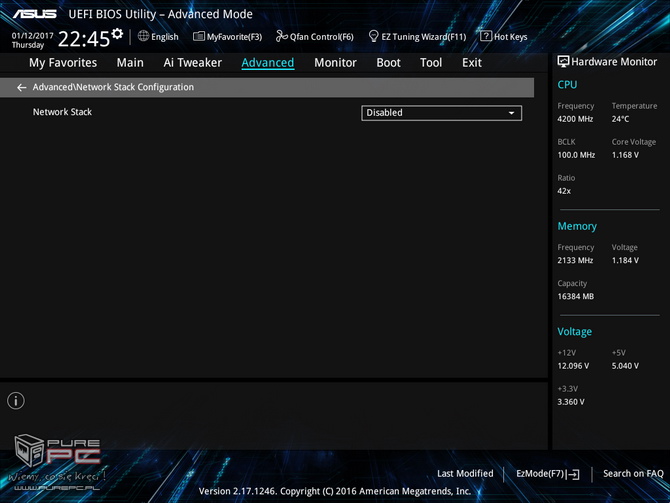Select the Advanced tab
Image resolution: width=670 pixels, height=503 pixels.
267,63
